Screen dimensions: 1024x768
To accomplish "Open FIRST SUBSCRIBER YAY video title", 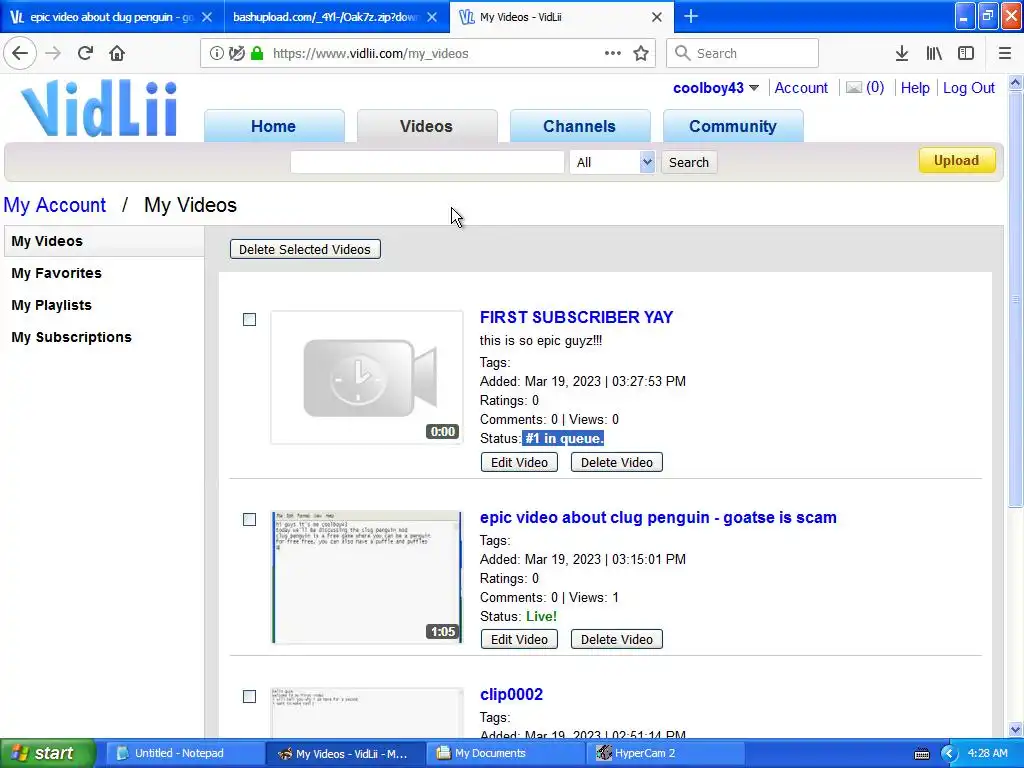I will click(x=576, y=317).
